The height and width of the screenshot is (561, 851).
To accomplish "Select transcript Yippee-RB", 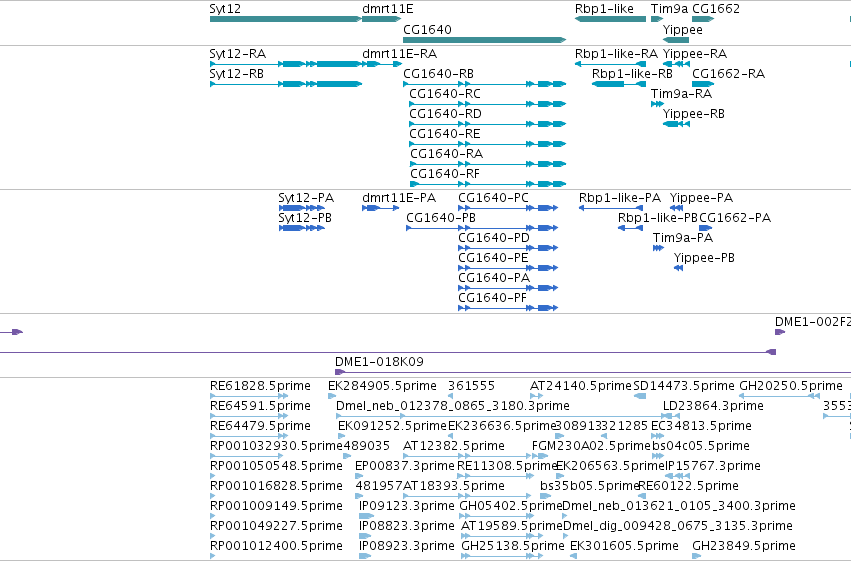I will [676, 124].
